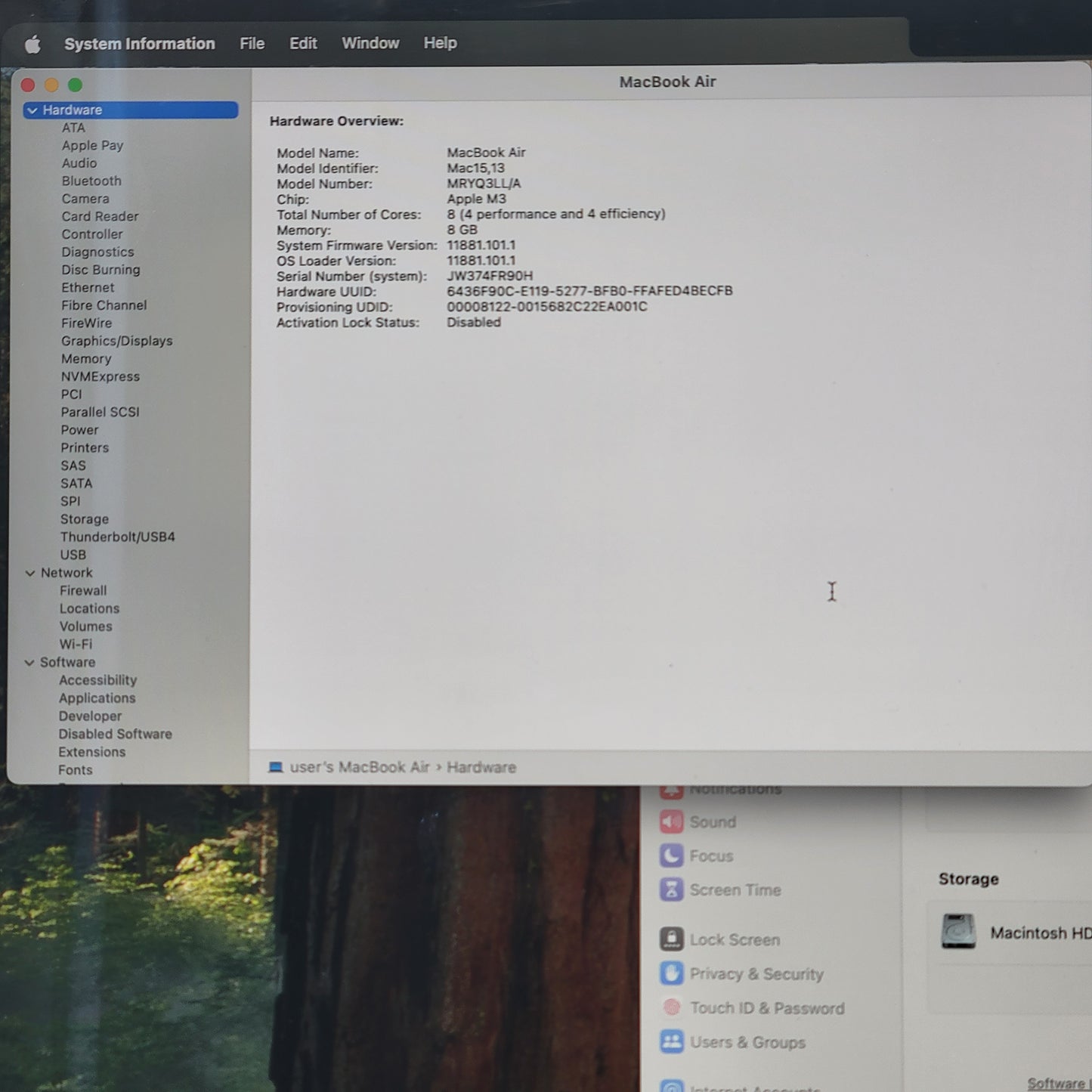This screenshot has height=1092, width=1092.
Task: Select Fonts in the sidebar
Action: pyautogui.click(x=76, y=770)
